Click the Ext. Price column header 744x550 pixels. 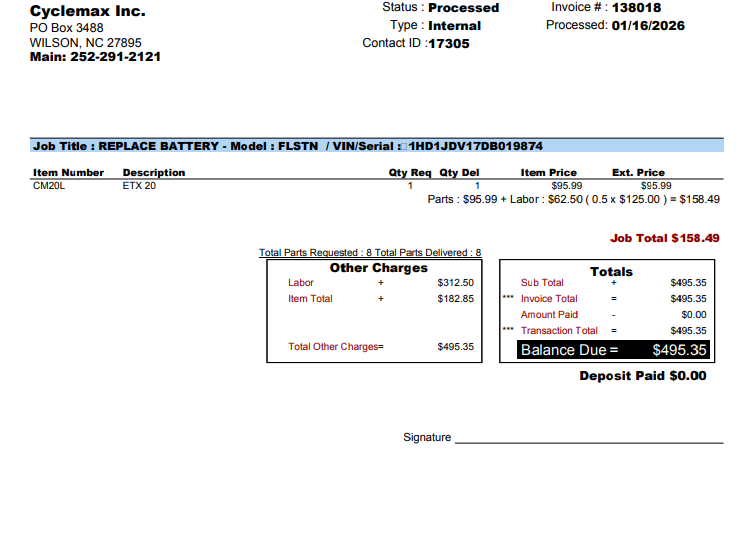coord(638,173)
